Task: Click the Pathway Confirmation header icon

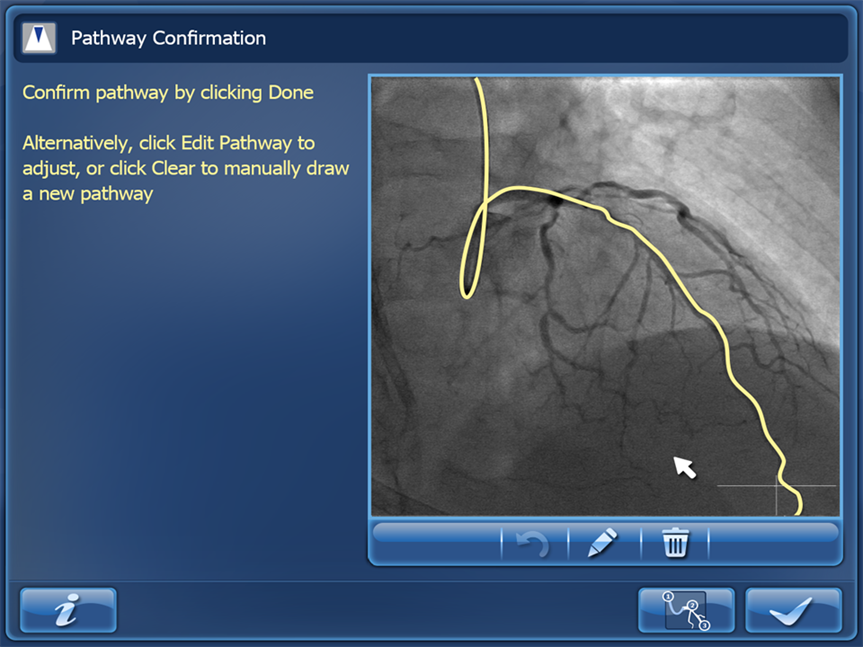Action: 39,38
